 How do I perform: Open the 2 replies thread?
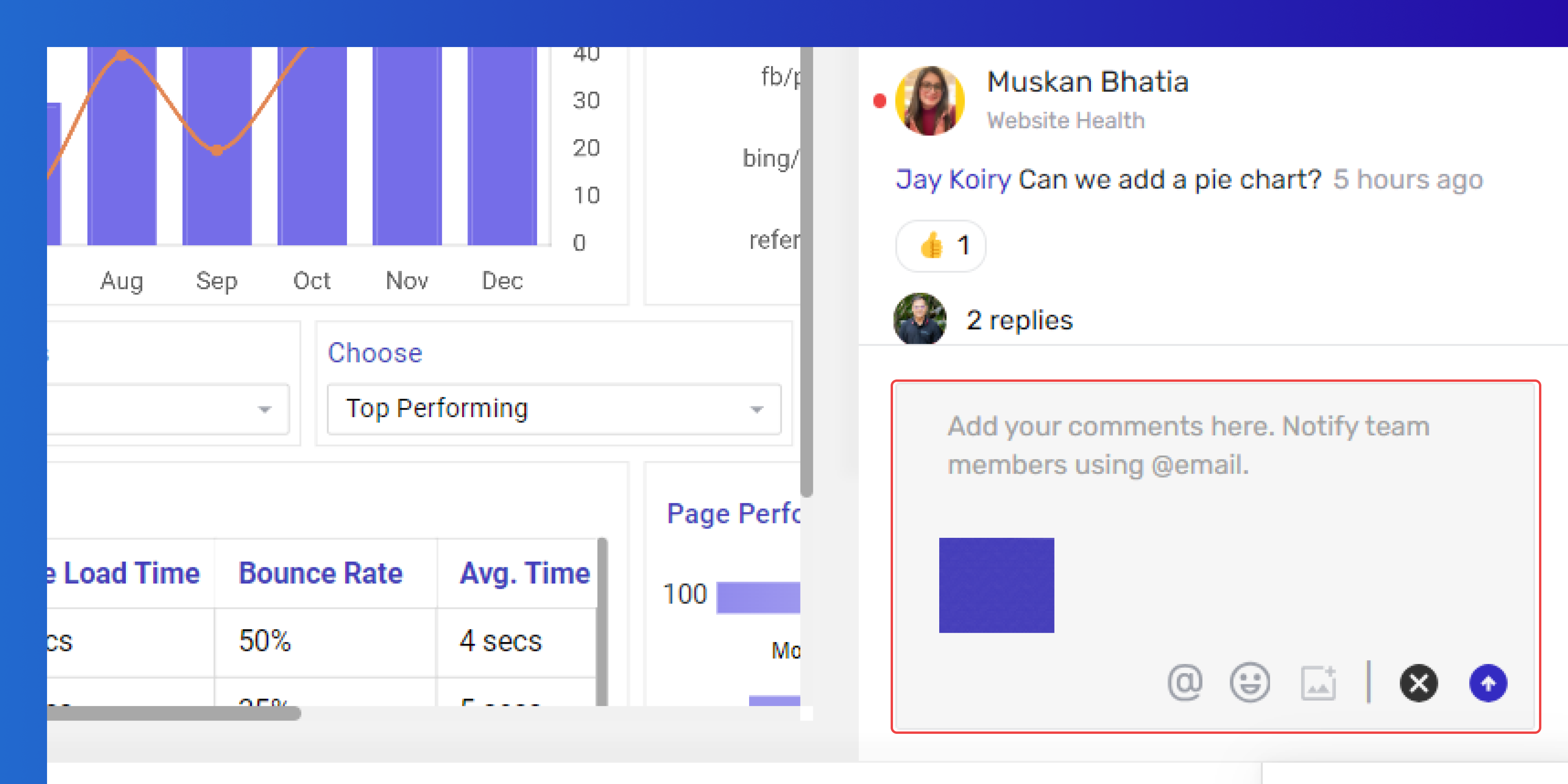(x=1019, y=320)
